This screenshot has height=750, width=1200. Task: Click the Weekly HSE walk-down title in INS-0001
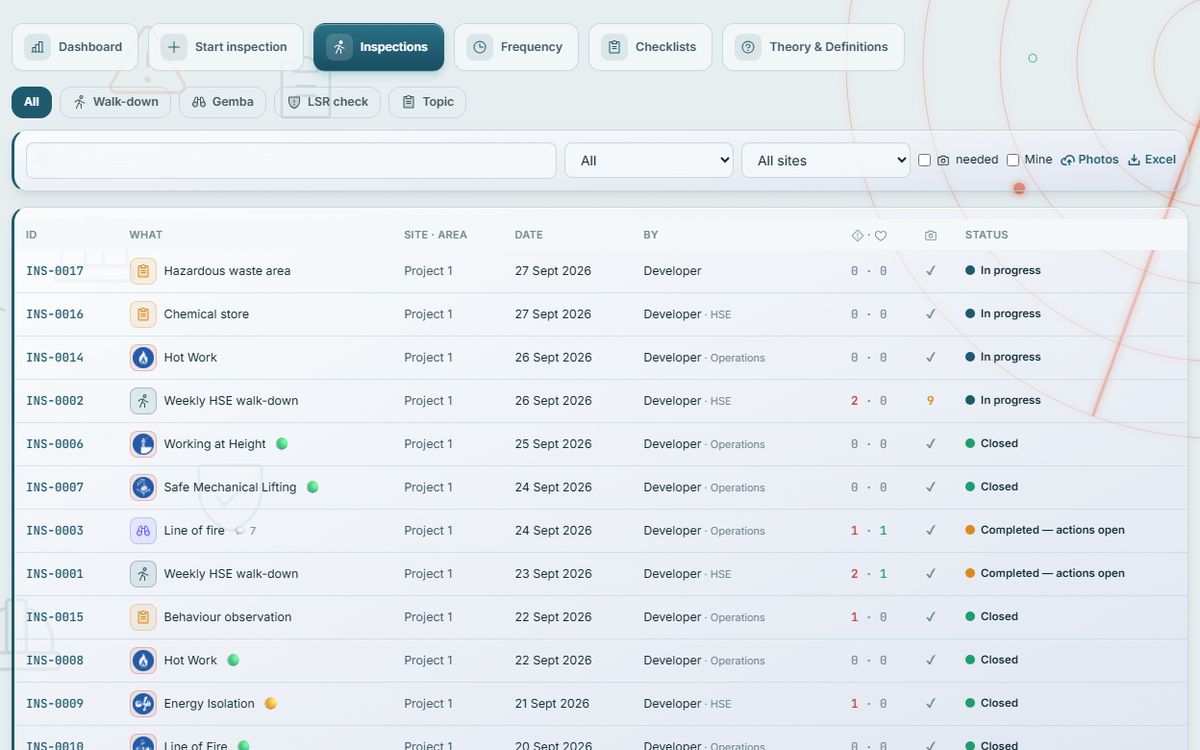pyautogui.click(x=231, y=574)
